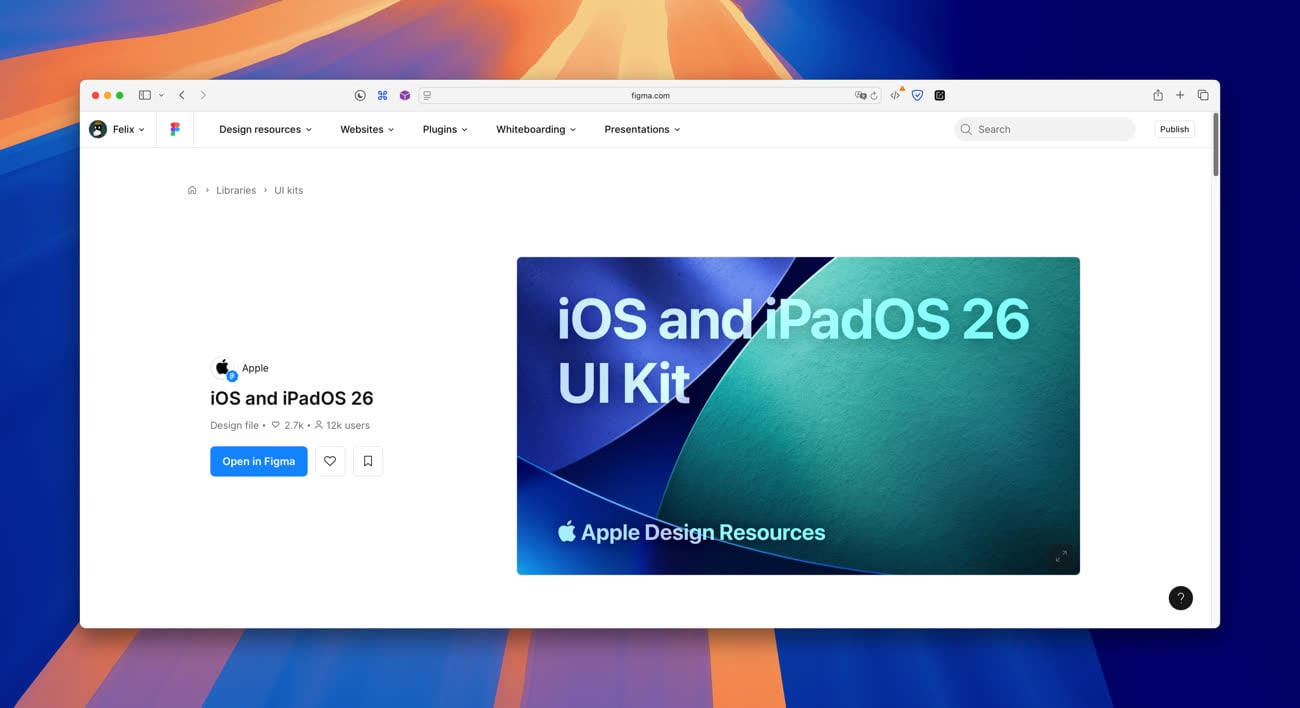The width and height of the screenshot is (1300, 708).
Task: Click the purple cube extension icon
Action: coord(405,95)
